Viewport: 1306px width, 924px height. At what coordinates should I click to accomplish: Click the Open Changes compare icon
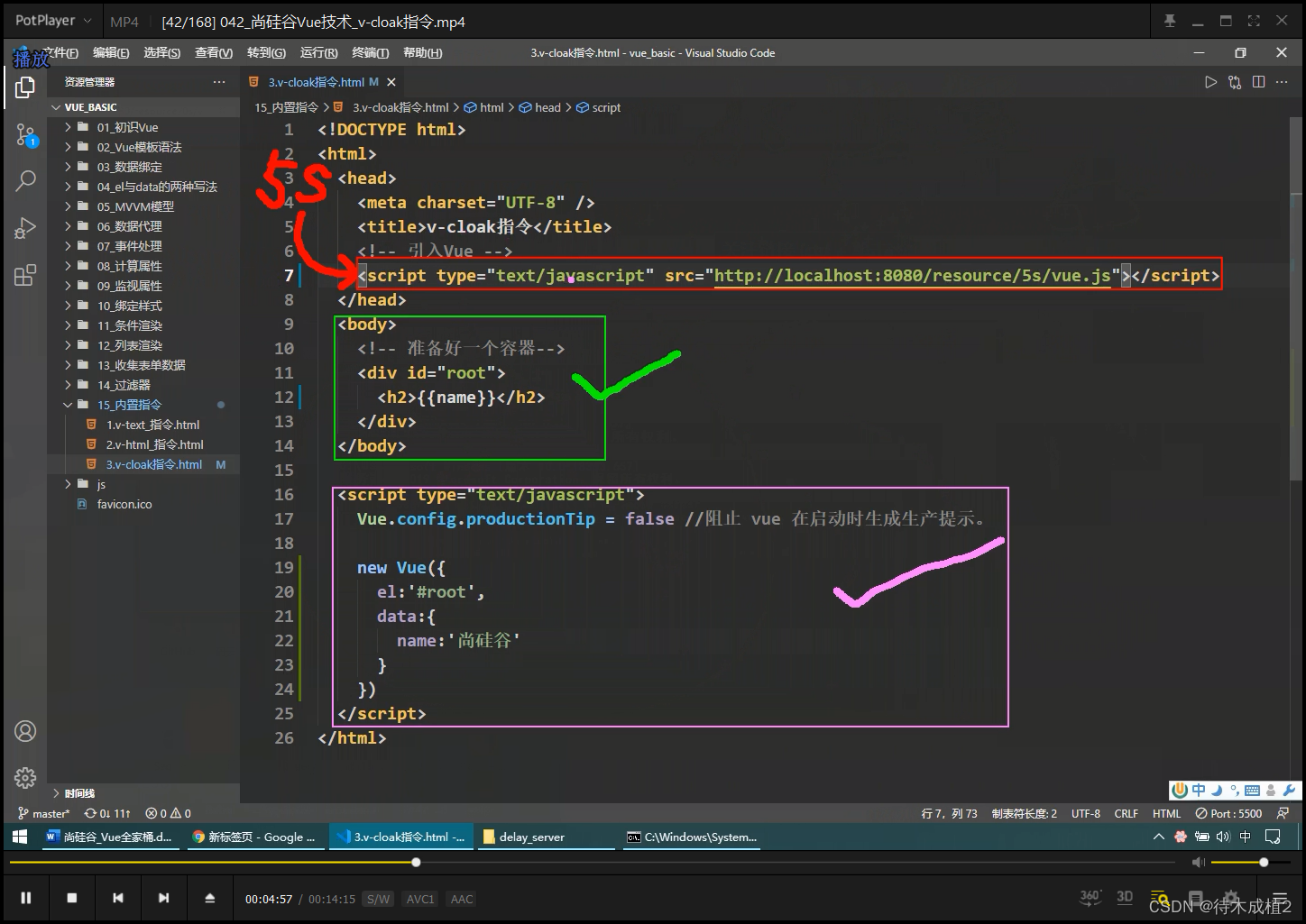[1235, 82]
